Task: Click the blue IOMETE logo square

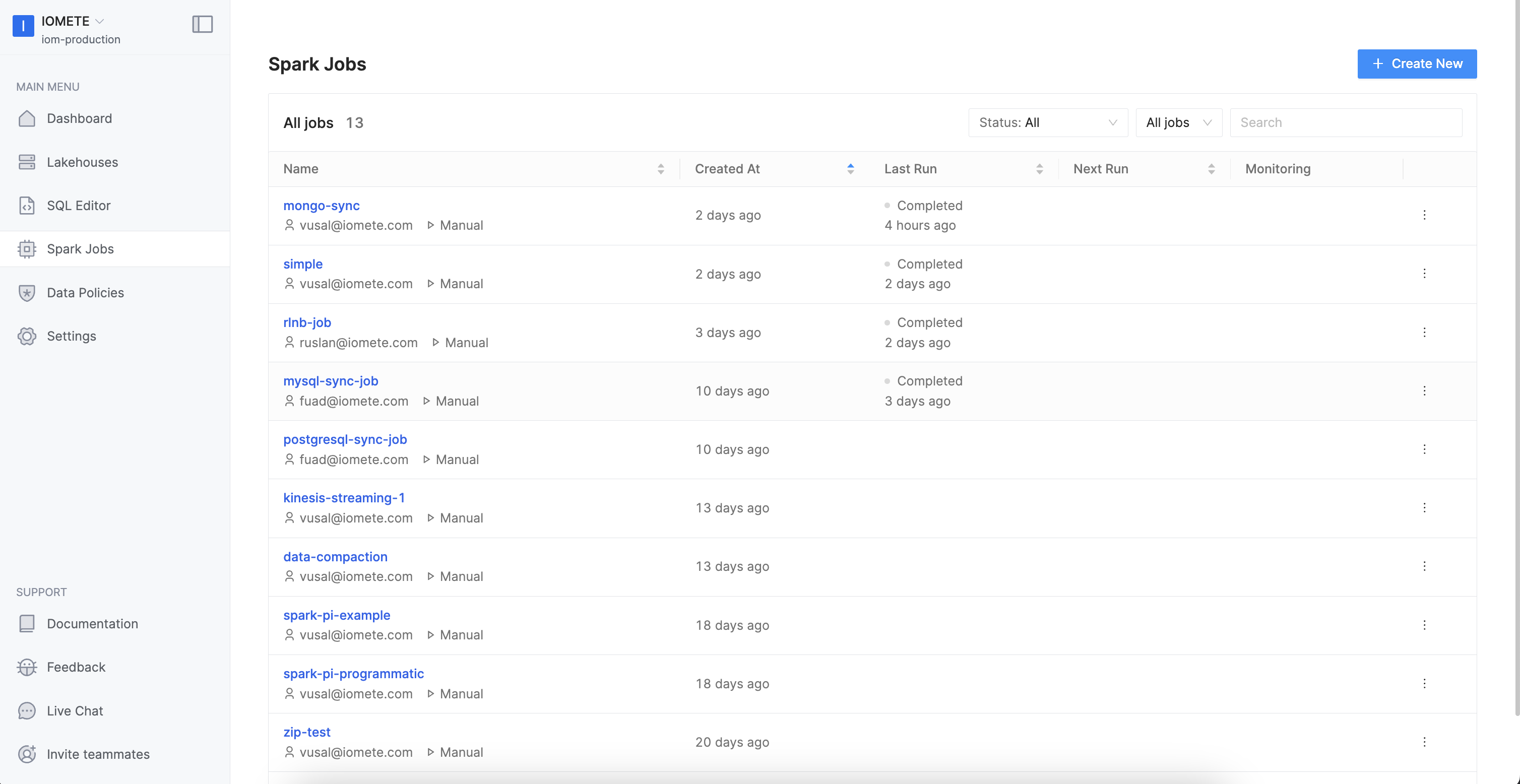Action: [x=23, y=25]
